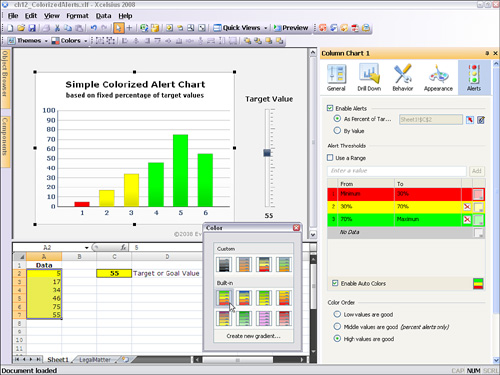
Task: Click the Copy toolbar icon
Action: 68,28
